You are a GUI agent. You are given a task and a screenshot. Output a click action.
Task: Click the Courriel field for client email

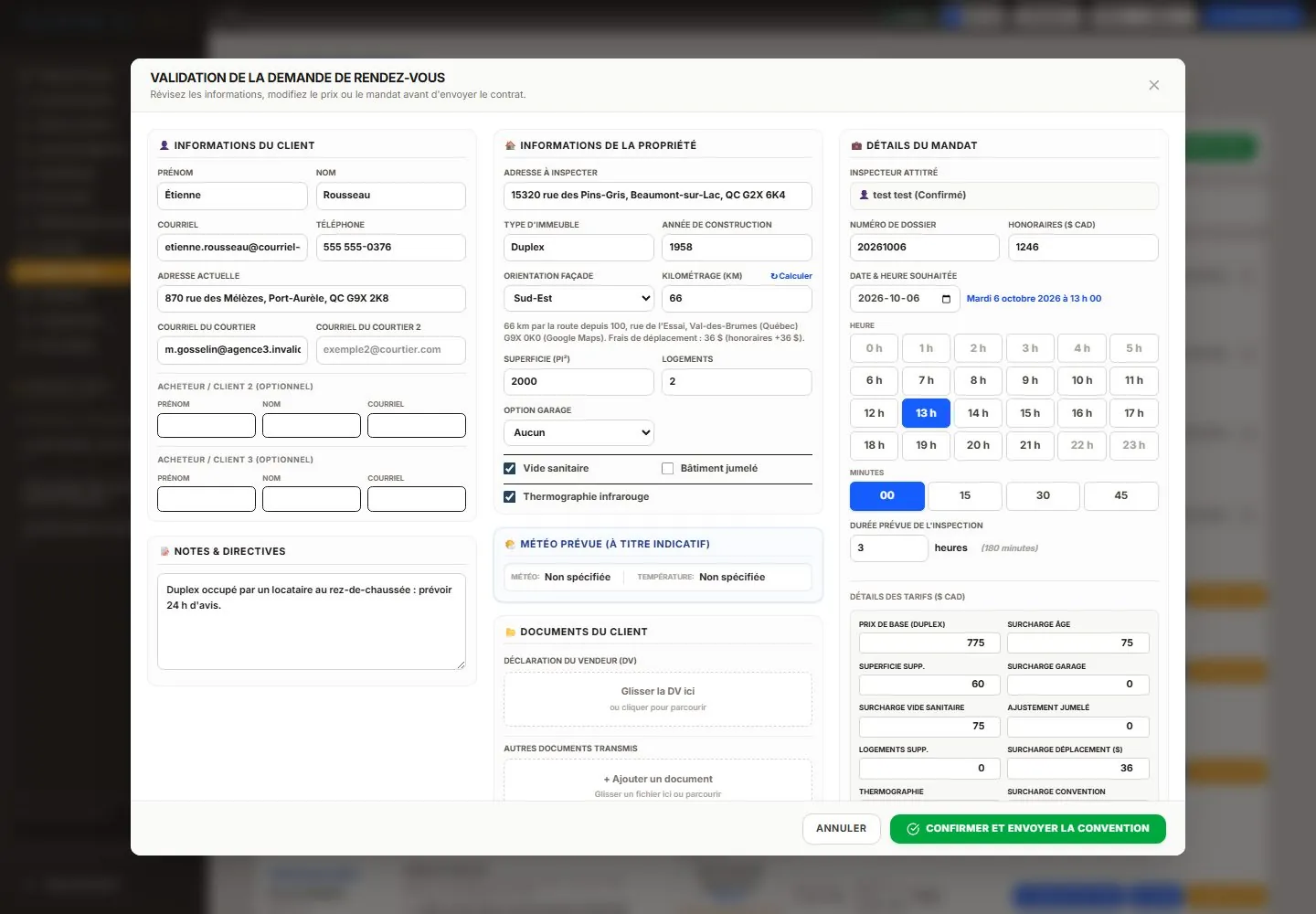point(232,247)
